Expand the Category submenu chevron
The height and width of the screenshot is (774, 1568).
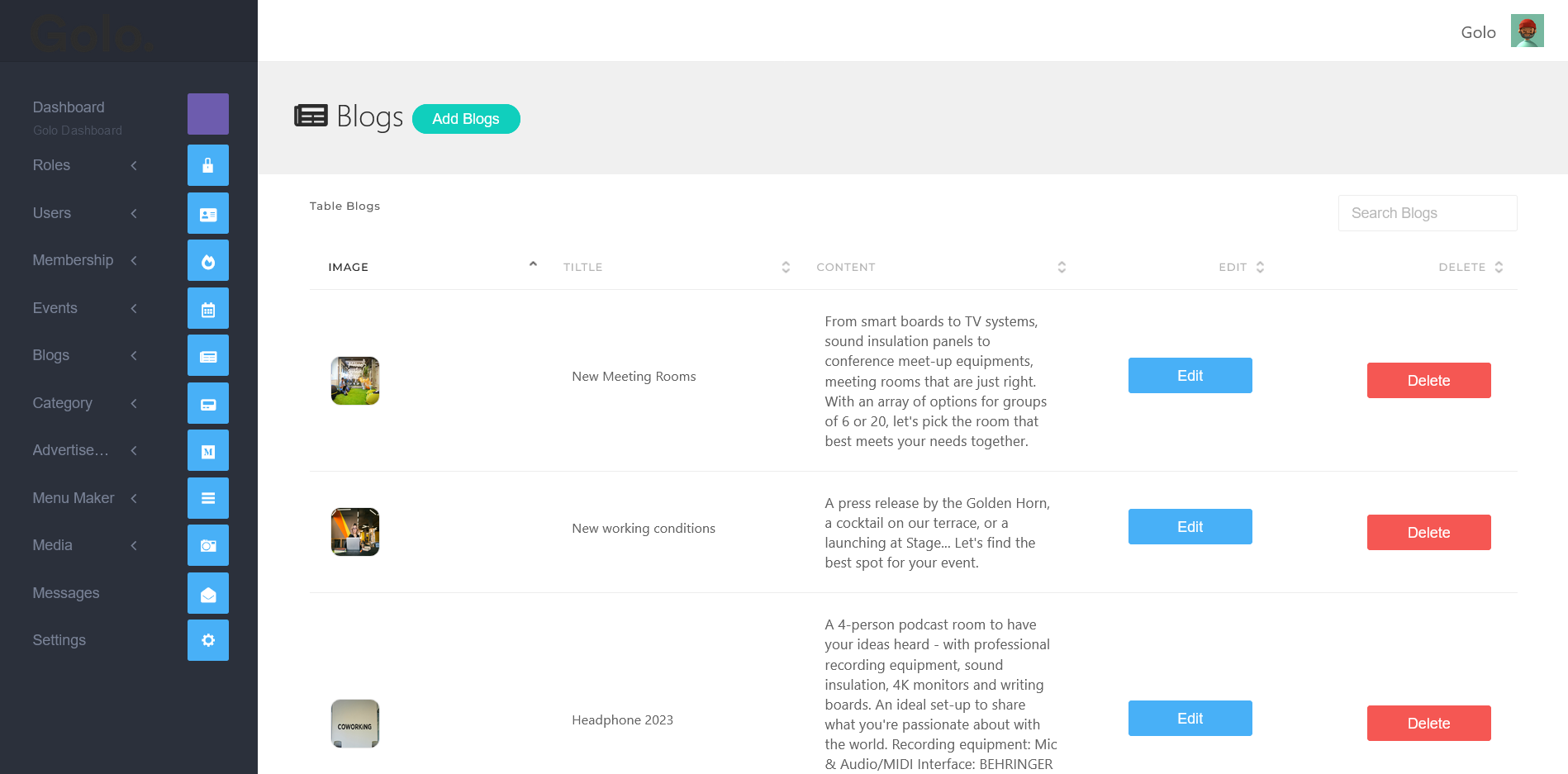click(134, 403)
